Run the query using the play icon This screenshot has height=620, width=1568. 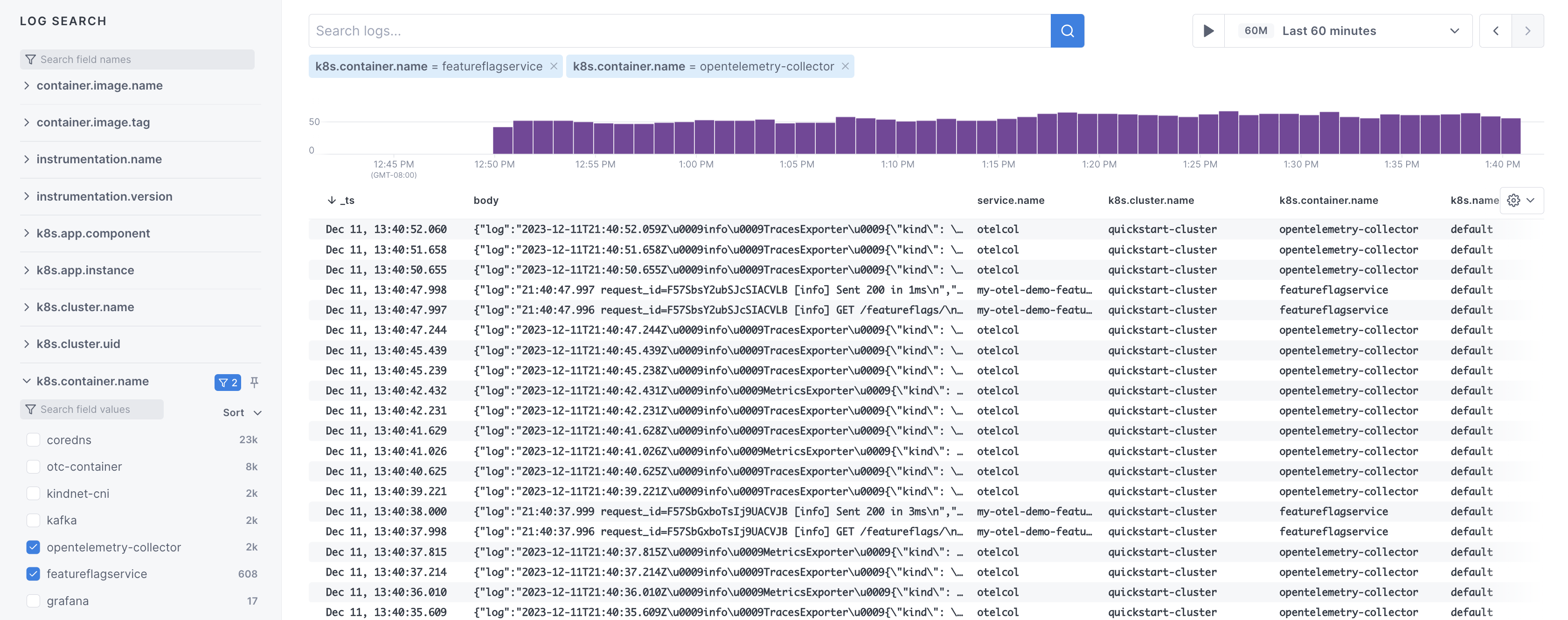click(1209, 30)
